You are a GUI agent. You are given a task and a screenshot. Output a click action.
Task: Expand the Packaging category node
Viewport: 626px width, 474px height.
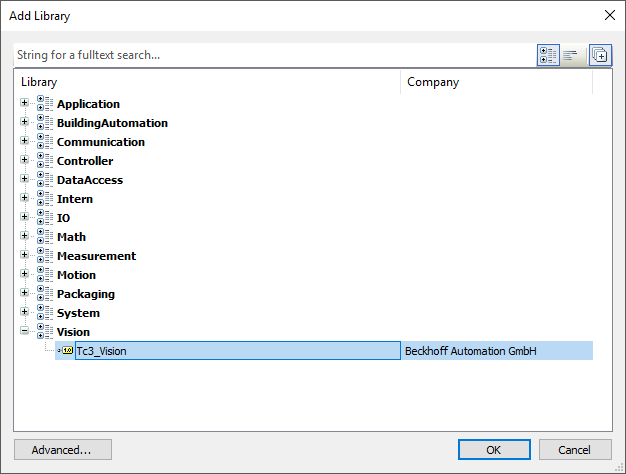point(24,293)
